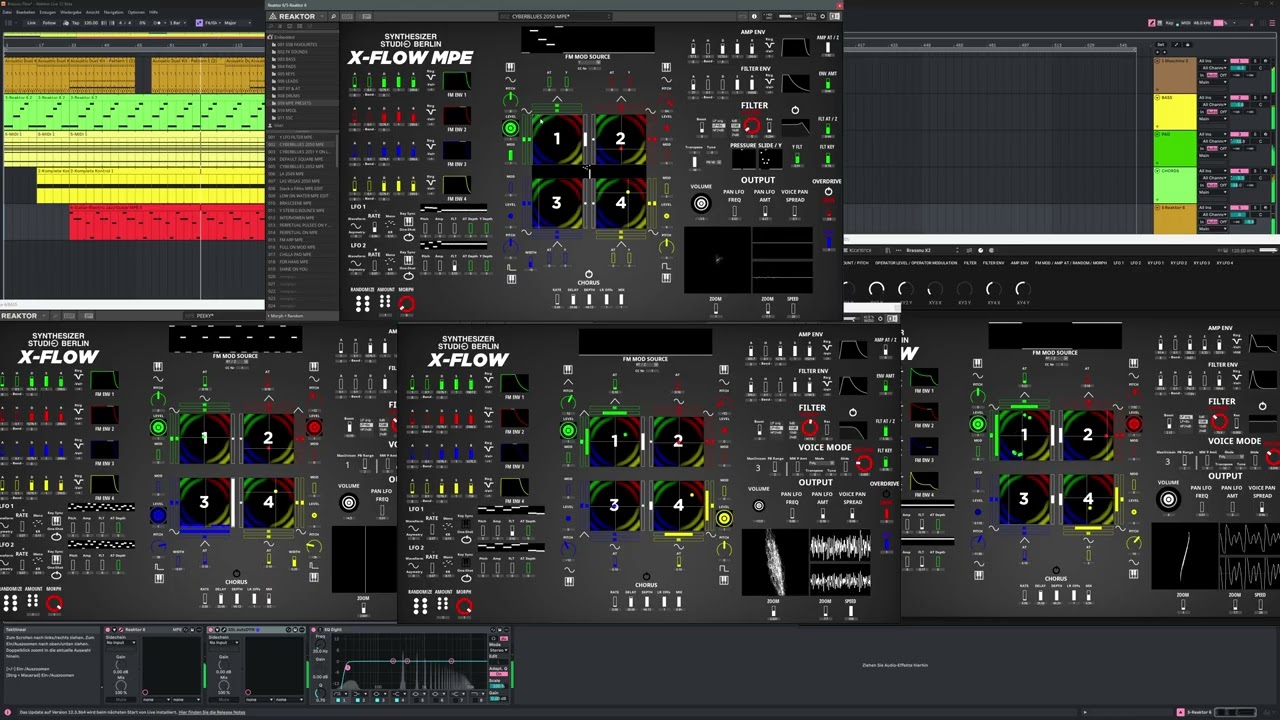Open the Major scale dropdown in Ableton toolbar

point(237,23)
